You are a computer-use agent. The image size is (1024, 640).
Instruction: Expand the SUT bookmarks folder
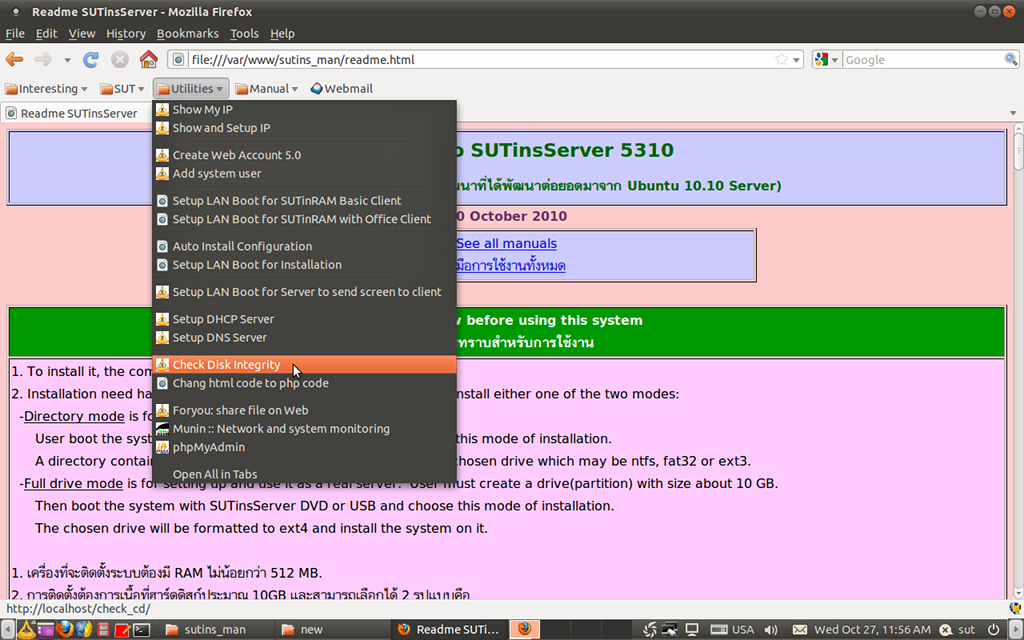(x=122, y=88)
